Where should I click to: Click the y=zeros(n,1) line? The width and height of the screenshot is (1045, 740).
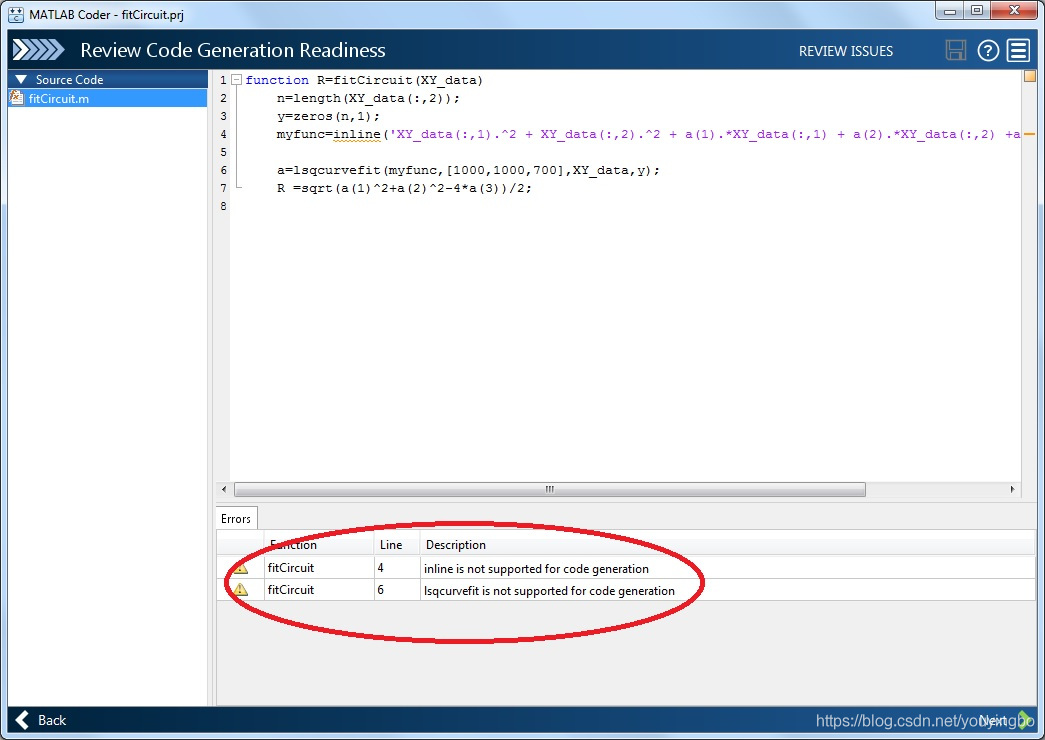[328, 116]
